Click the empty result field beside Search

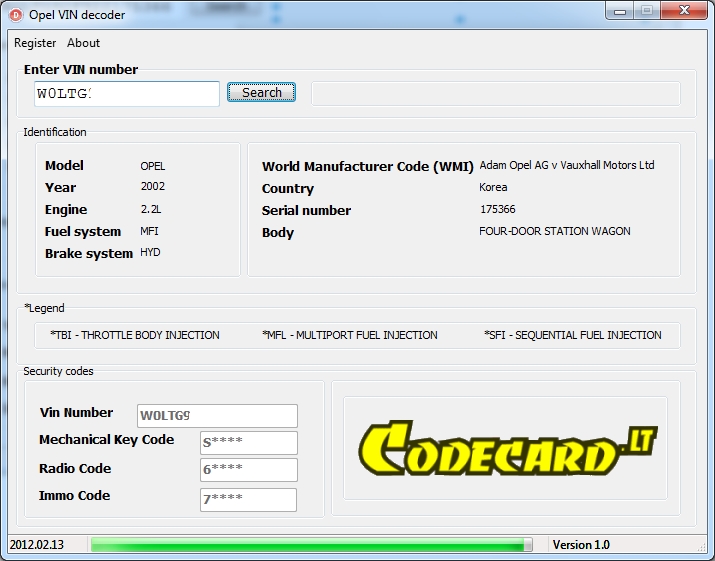[x=495, y=94]
